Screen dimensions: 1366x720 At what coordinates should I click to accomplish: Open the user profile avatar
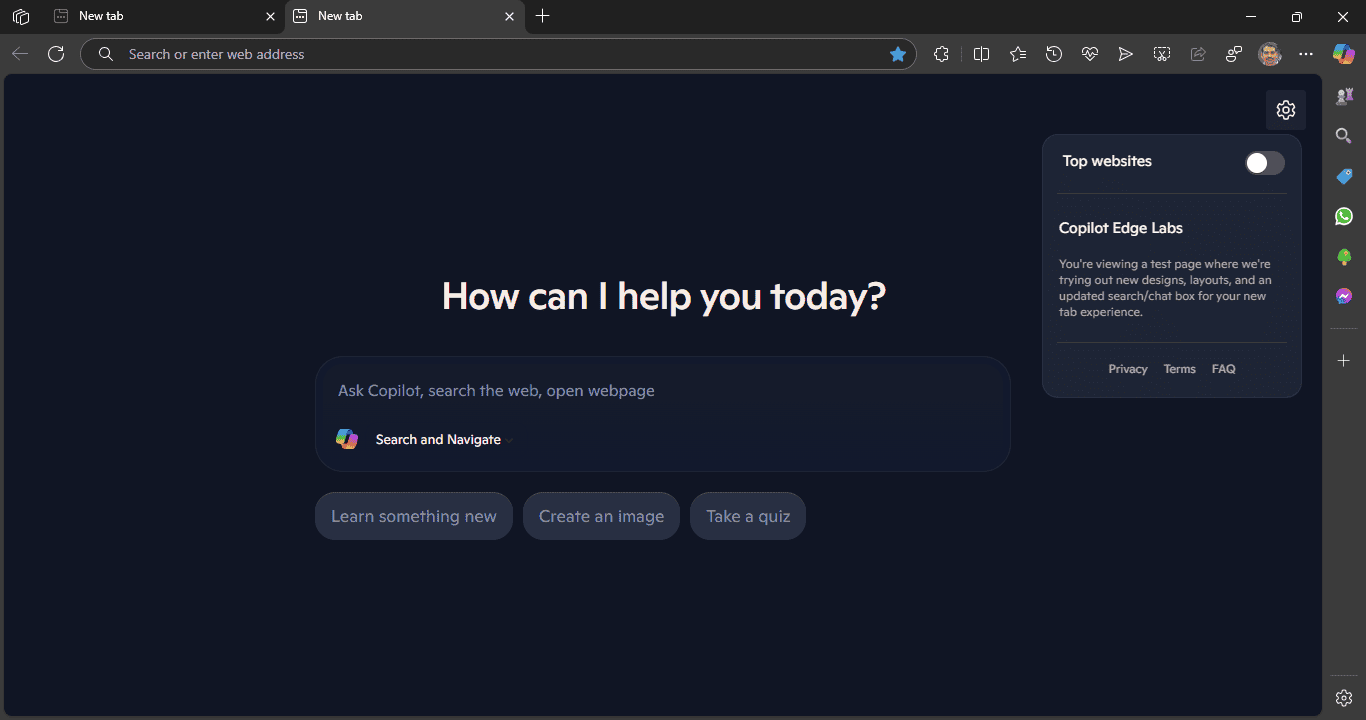point(1270,54)
